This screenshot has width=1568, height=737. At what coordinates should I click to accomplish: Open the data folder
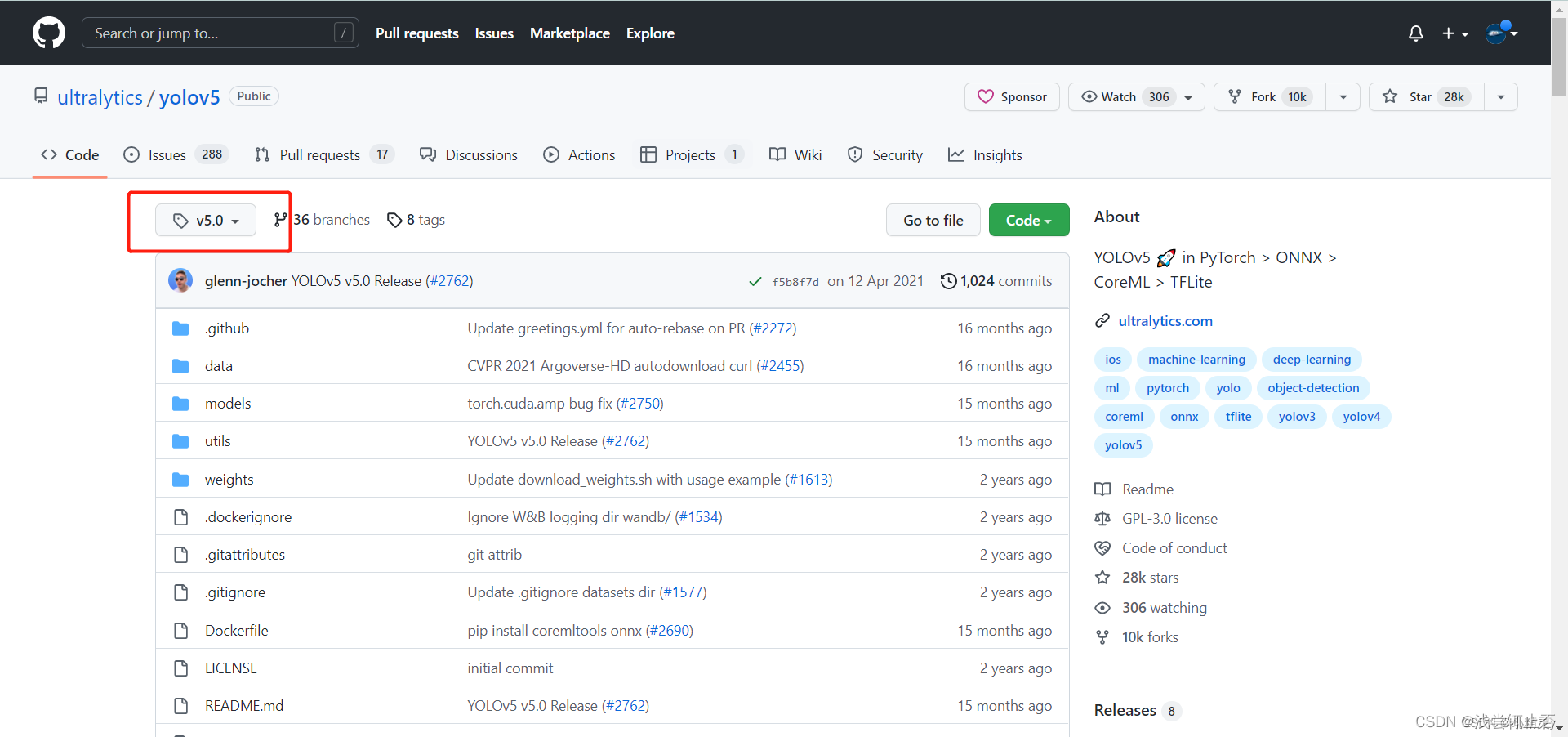[x=219, y=365]
